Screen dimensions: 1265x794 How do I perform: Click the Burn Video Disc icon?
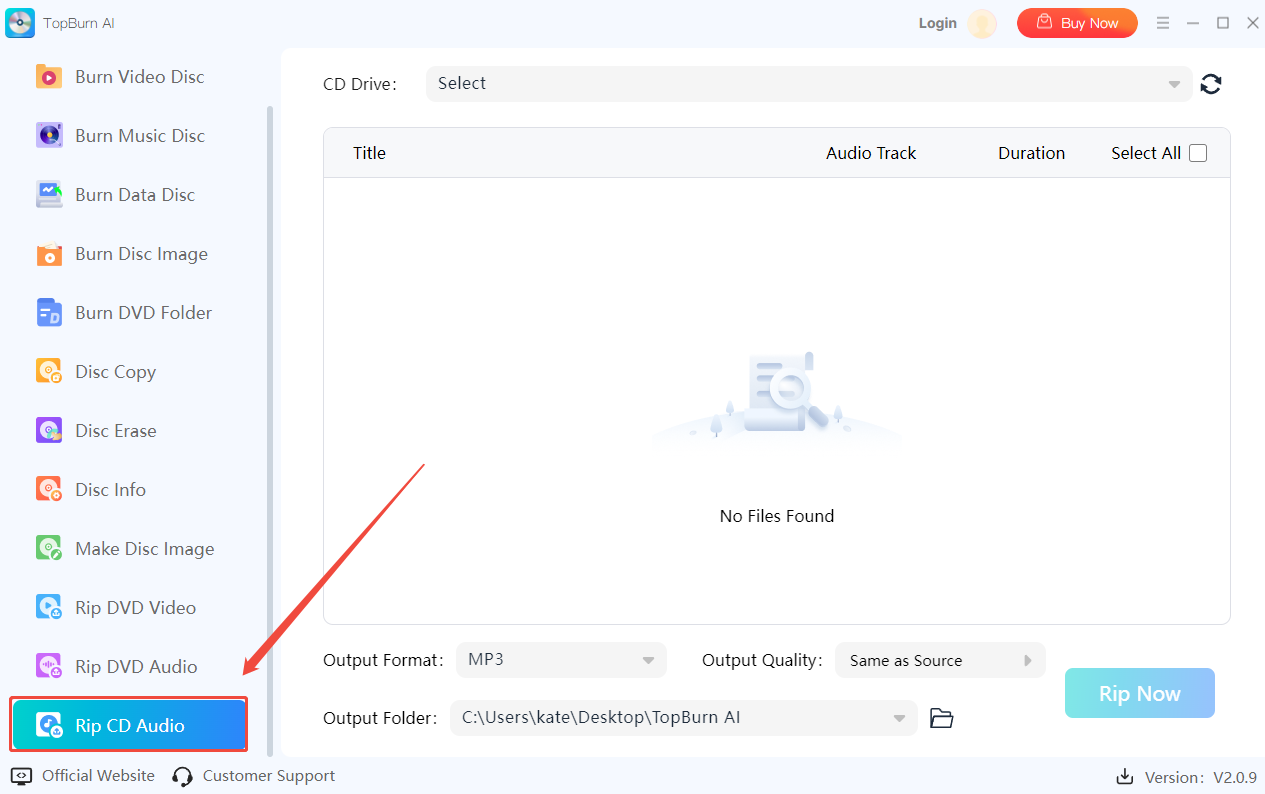[49, 77]
